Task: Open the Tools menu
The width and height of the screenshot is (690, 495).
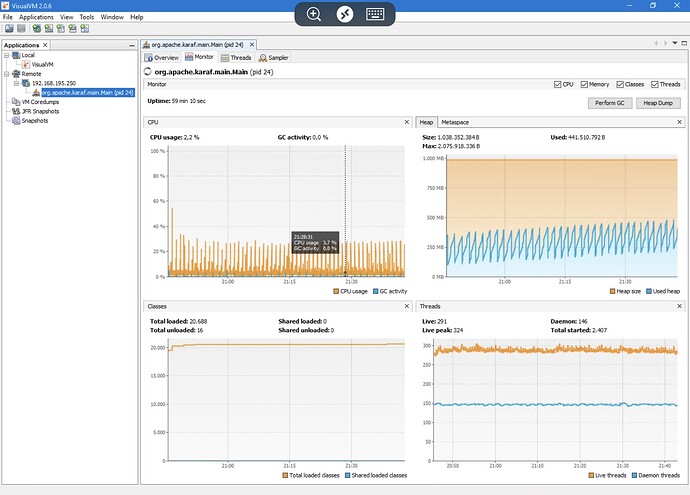Action: click(x=87, y=17)
